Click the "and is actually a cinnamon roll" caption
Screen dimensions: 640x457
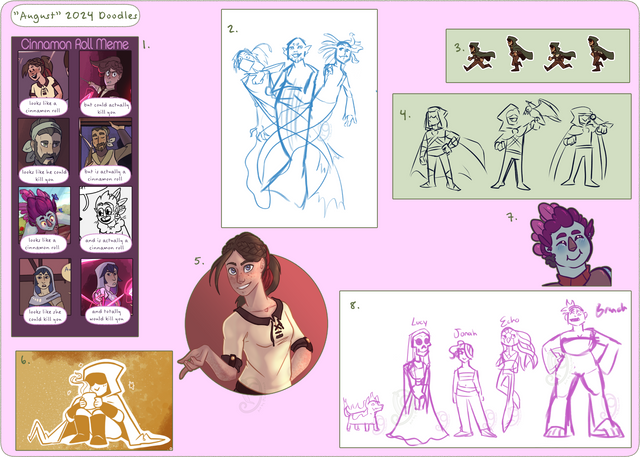click(x=106, y=243)
